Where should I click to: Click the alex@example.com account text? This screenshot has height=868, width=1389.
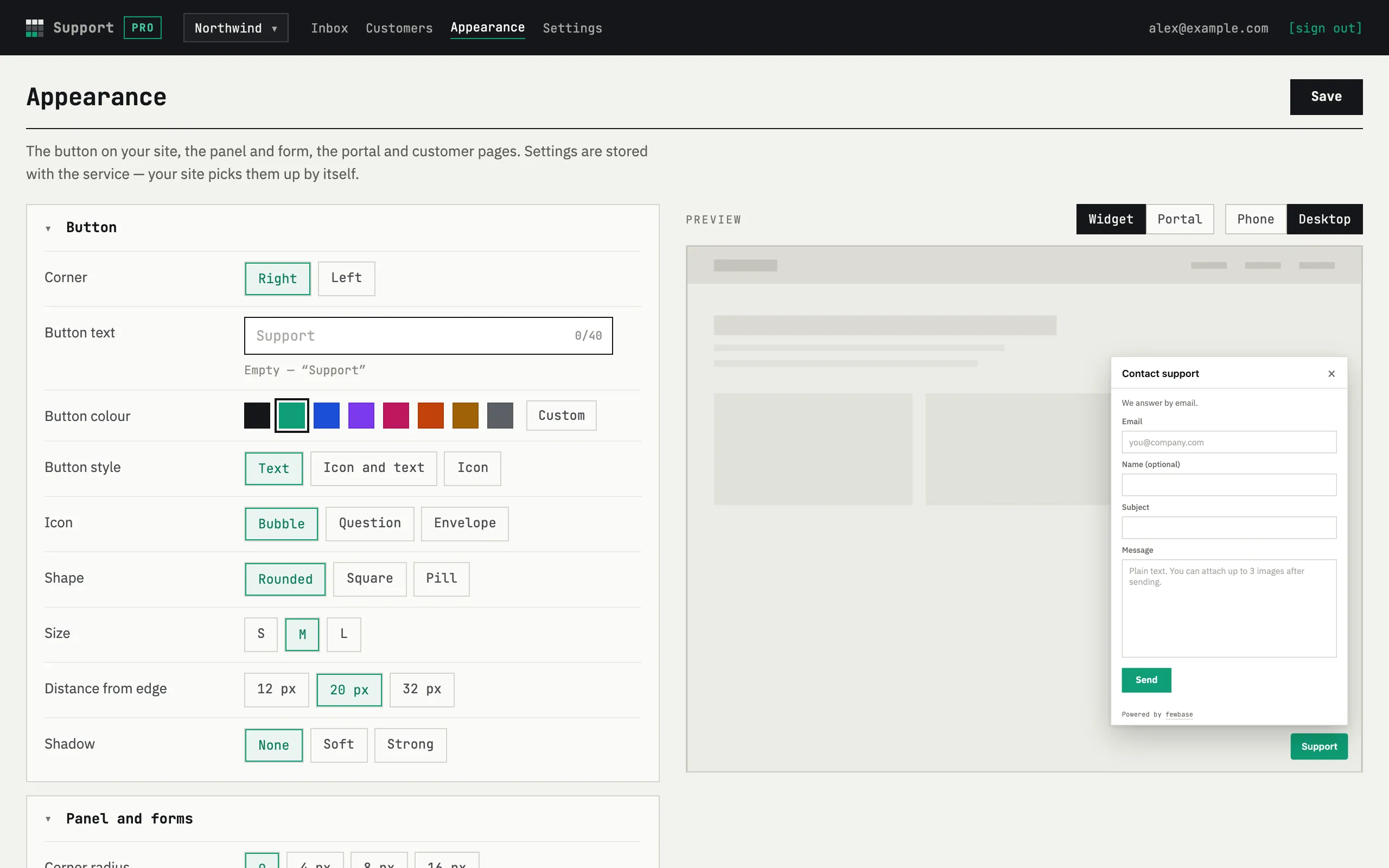[1208, 28]
